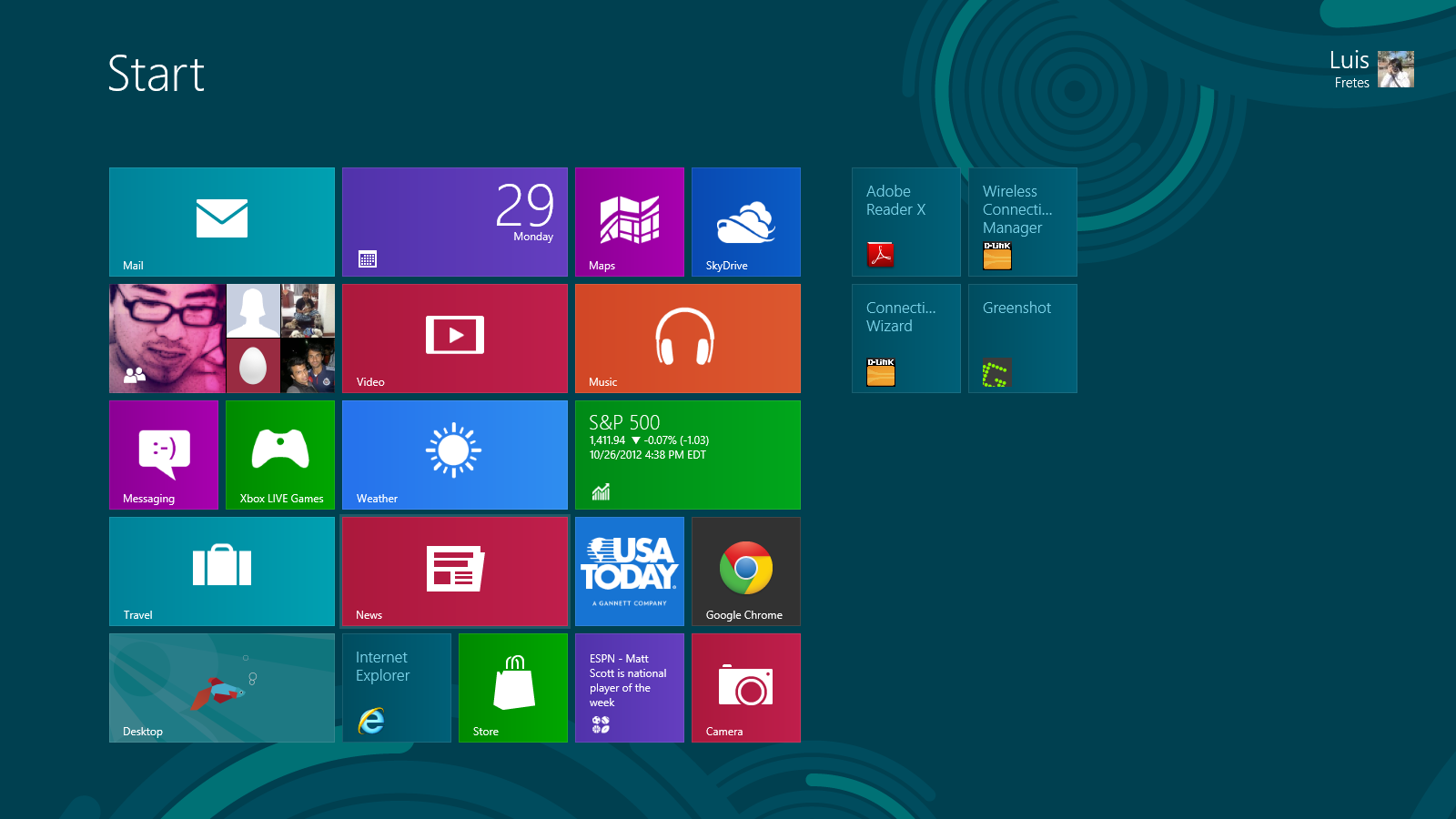The image size is (1456, 819).
Task: Launch the Maps tile
Action: [x=630, y=222]
